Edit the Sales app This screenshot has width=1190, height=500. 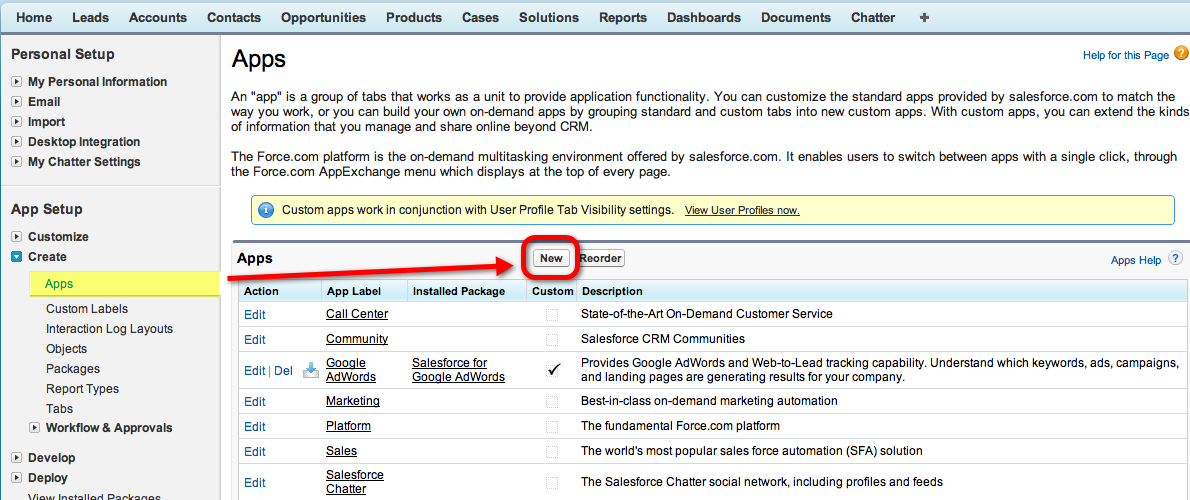[x=255, y=451]
